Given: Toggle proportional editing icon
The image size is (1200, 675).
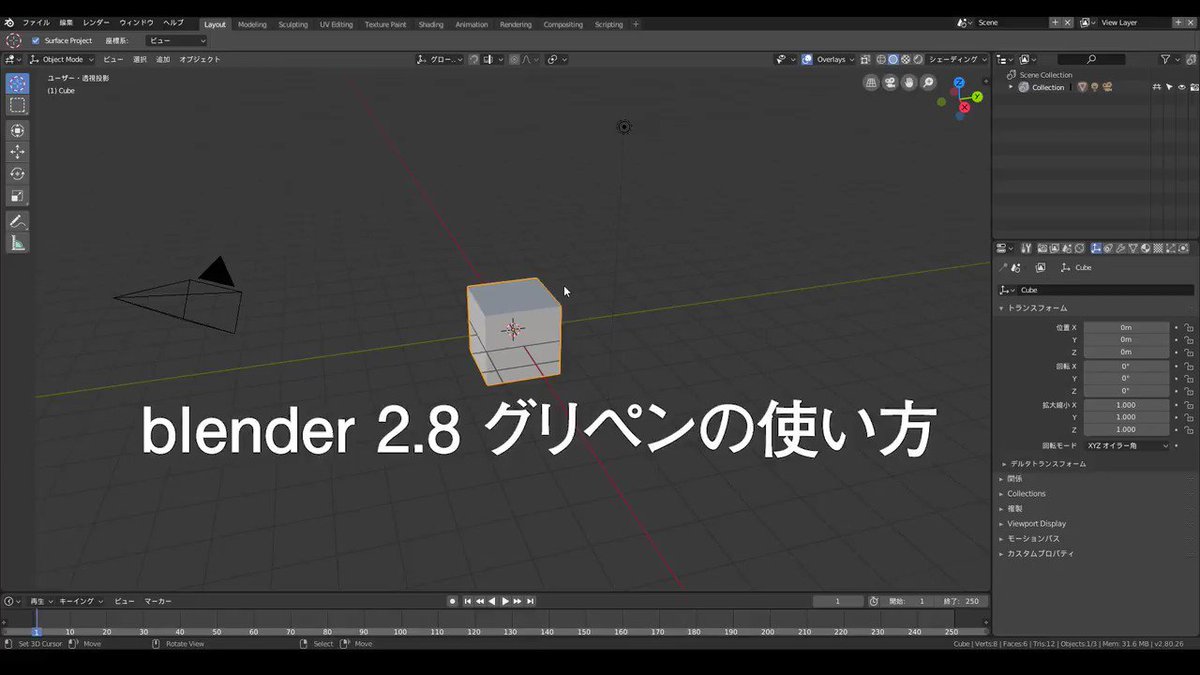Looking at the screenshot, I should (x=515, y=60).
